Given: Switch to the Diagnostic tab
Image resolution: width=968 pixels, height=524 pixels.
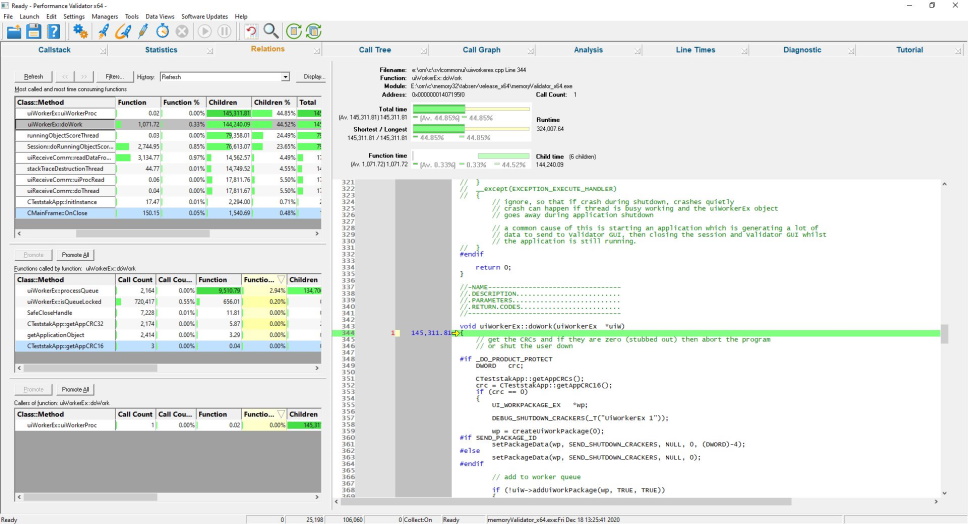Looking at the screenshot, I should 802,50.
